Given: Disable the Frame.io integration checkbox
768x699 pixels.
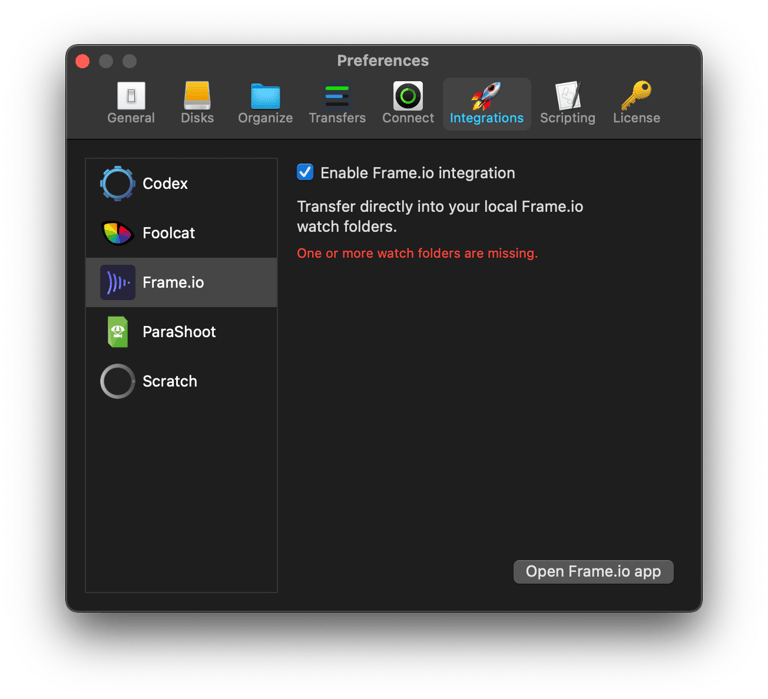Looking at the screenshot, I should [x=306, y=172].
